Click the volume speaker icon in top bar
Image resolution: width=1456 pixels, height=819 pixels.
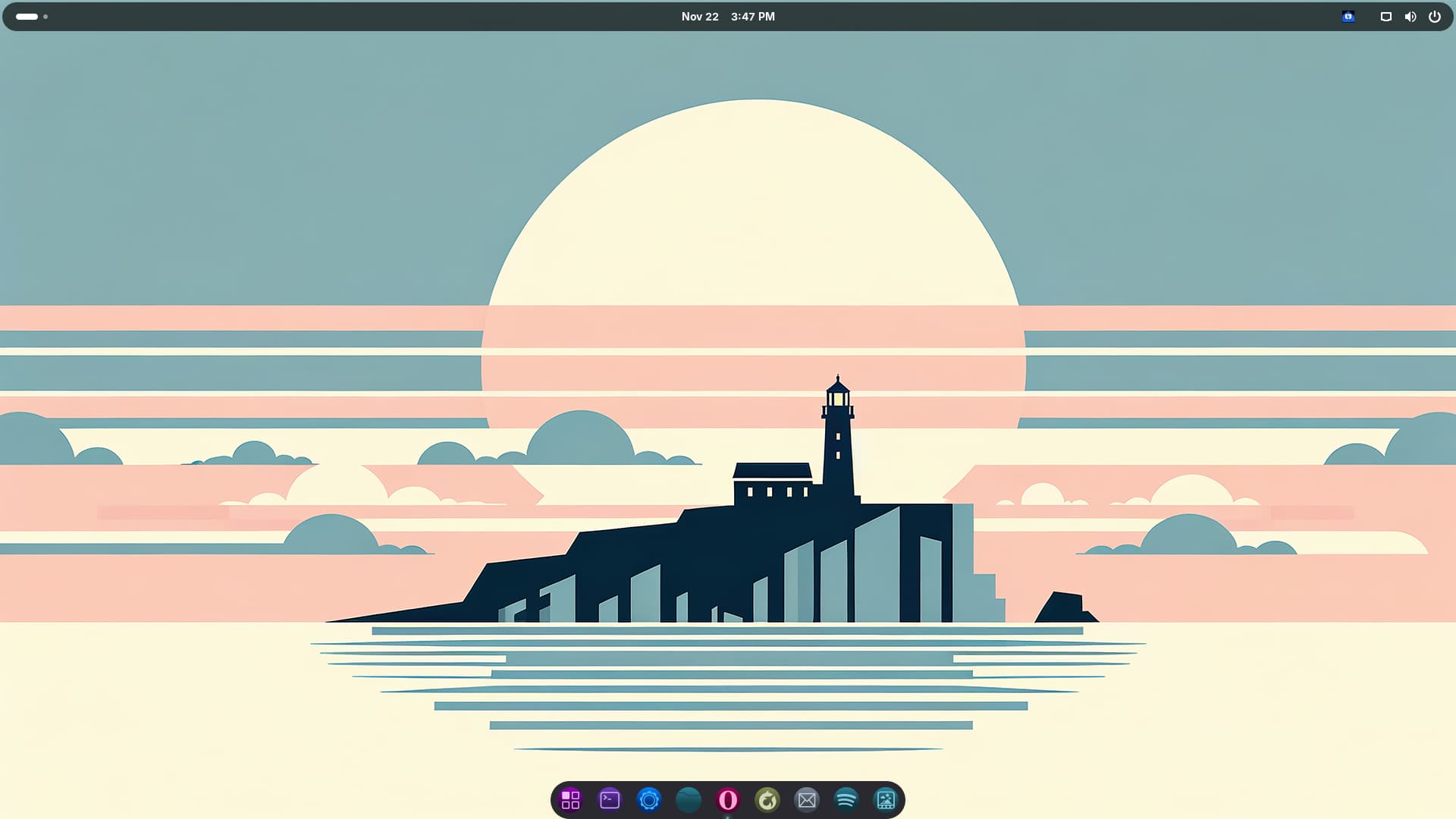(x=1410, y=17)
